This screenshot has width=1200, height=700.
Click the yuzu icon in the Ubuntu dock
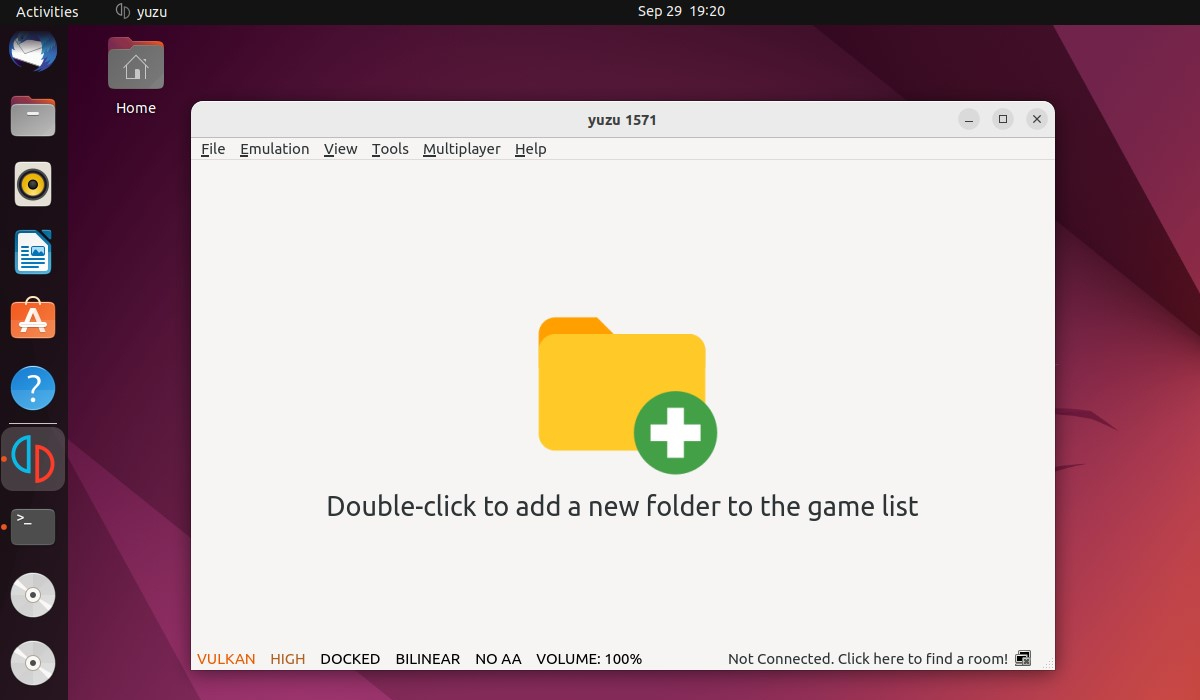pyautogui.click(x=33, y=458)
